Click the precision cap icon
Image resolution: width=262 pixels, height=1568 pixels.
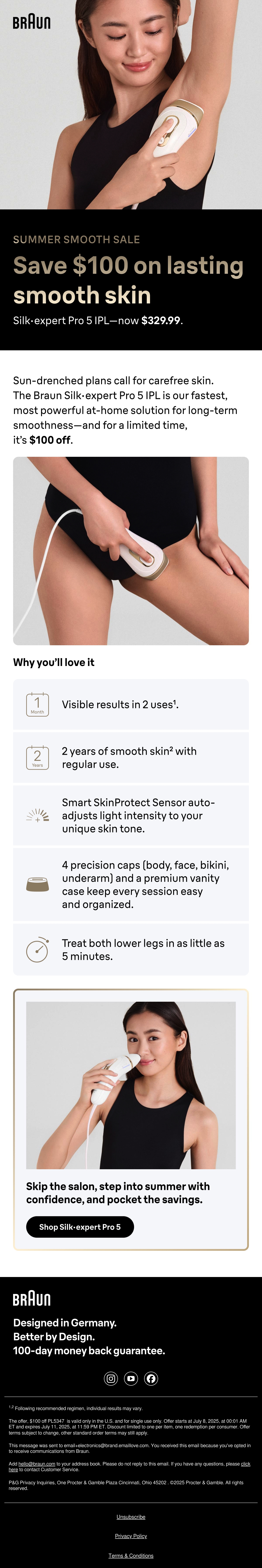click(37, 884)
